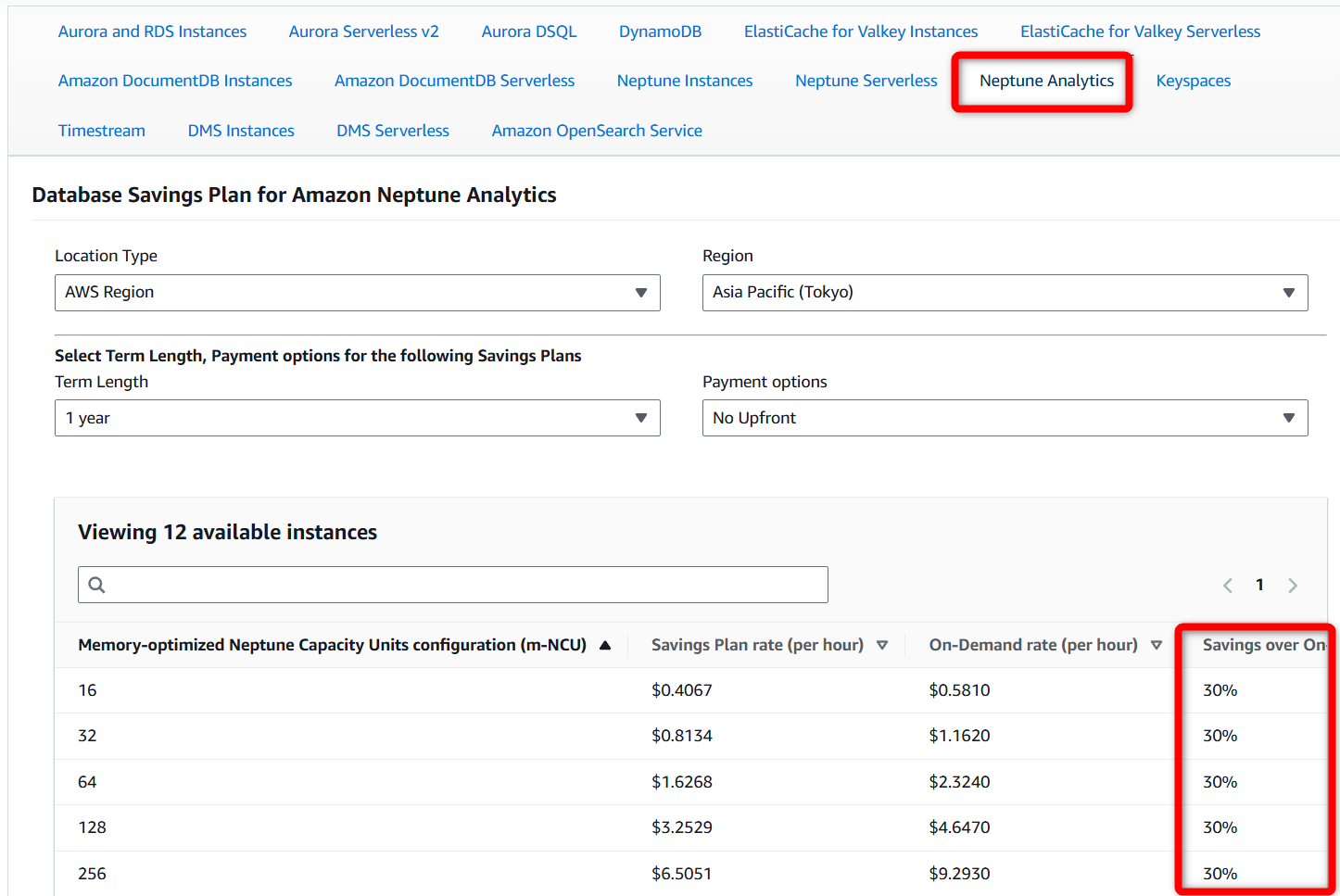
Task: Open the Region dropdown showing Asia Pacific (Tokyo)
Action: coord(1005,293)
